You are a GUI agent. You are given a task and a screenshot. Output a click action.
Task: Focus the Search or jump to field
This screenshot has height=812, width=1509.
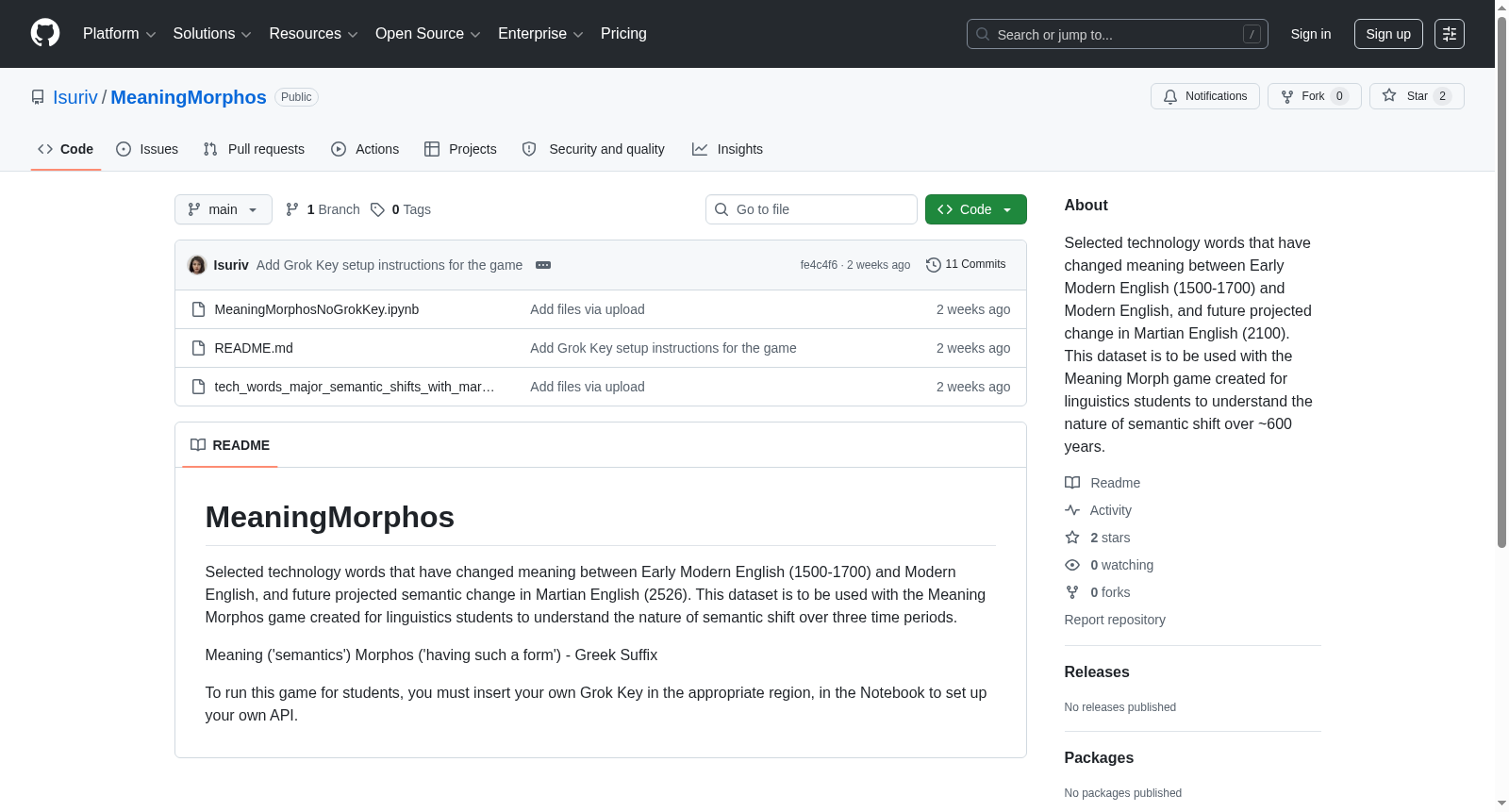click(1118, 34)
